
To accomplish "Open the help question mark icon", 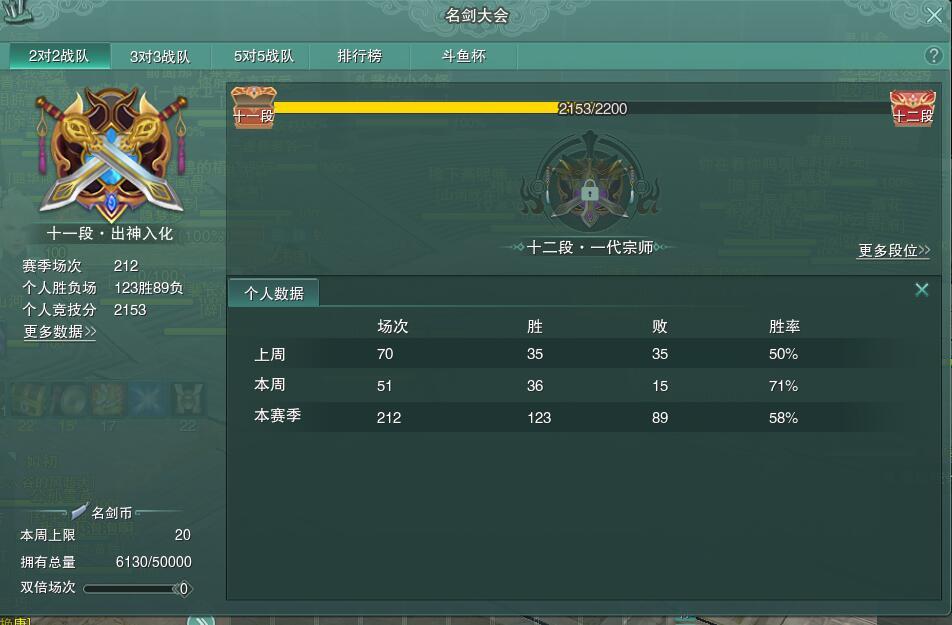I will [933, 56].
